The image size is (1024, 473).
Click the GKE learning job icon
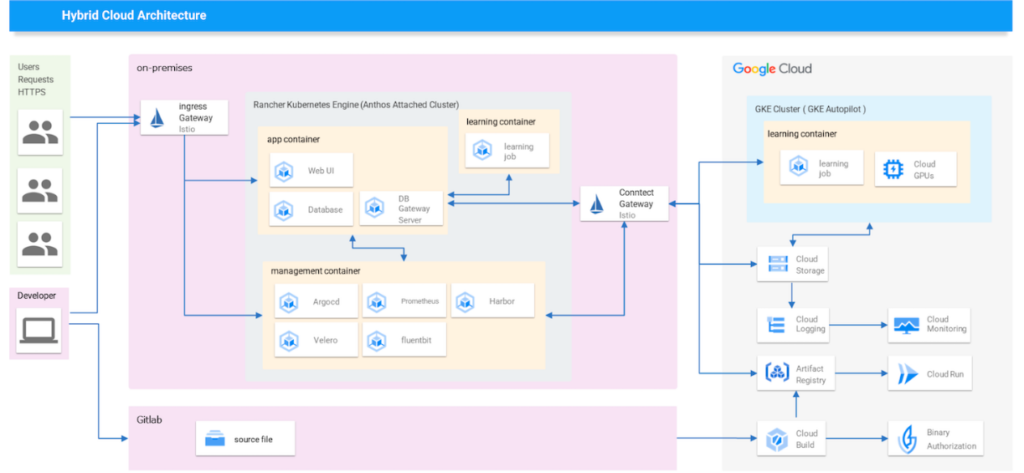[799, 167]
